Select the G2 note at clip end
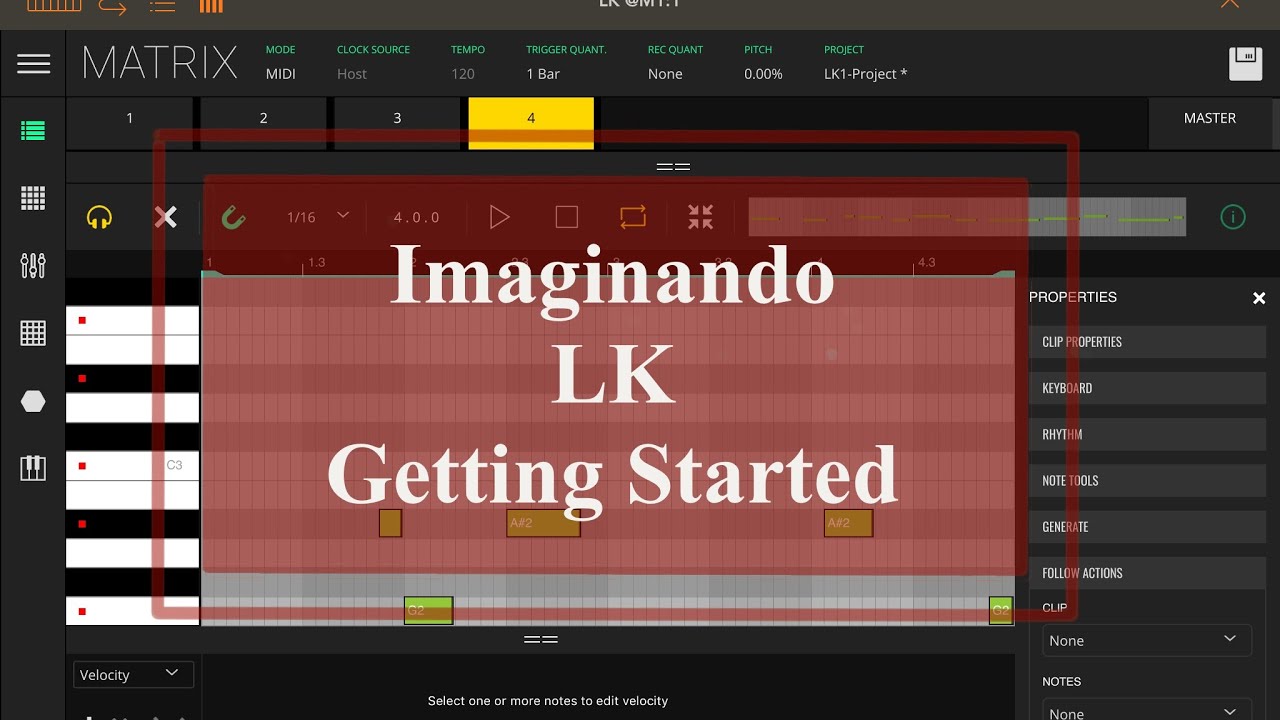The image size is (1280, 720). 1001,610
